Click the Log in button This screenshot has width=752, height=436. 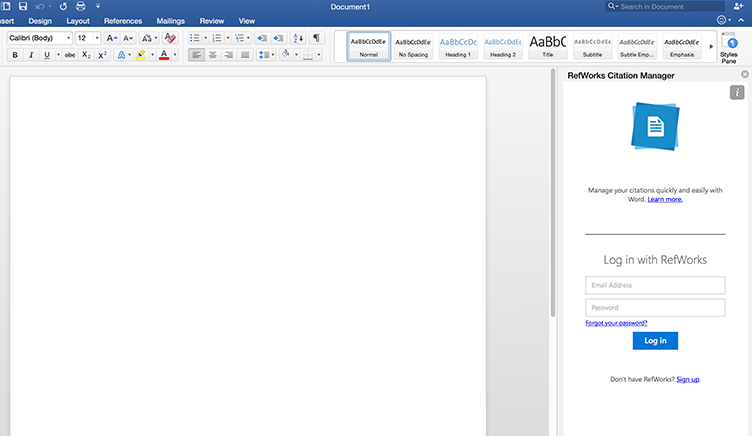pyautogui.click(x=655, y=341)
